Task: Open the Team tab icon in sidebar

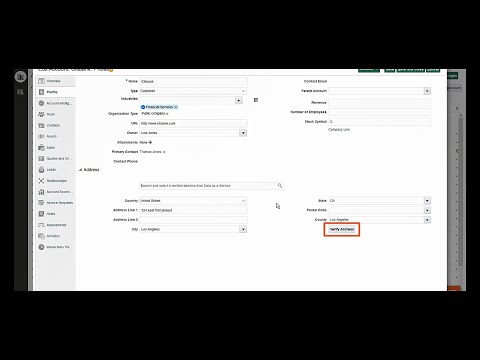Action: 41,114
